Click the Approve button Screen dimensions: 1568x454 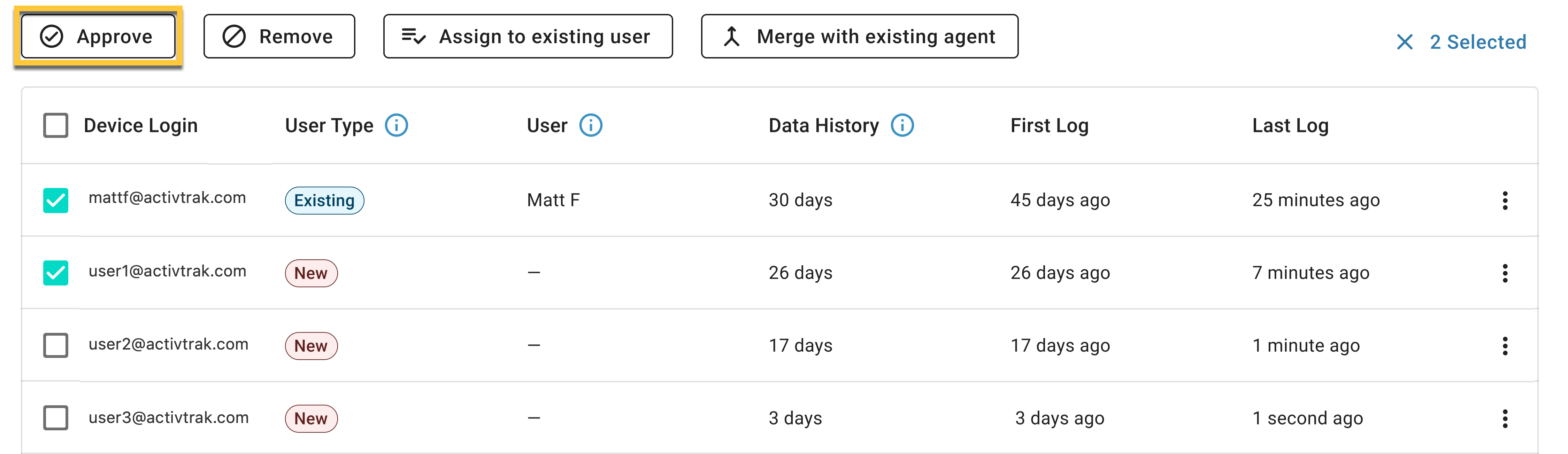pos(98,37)
